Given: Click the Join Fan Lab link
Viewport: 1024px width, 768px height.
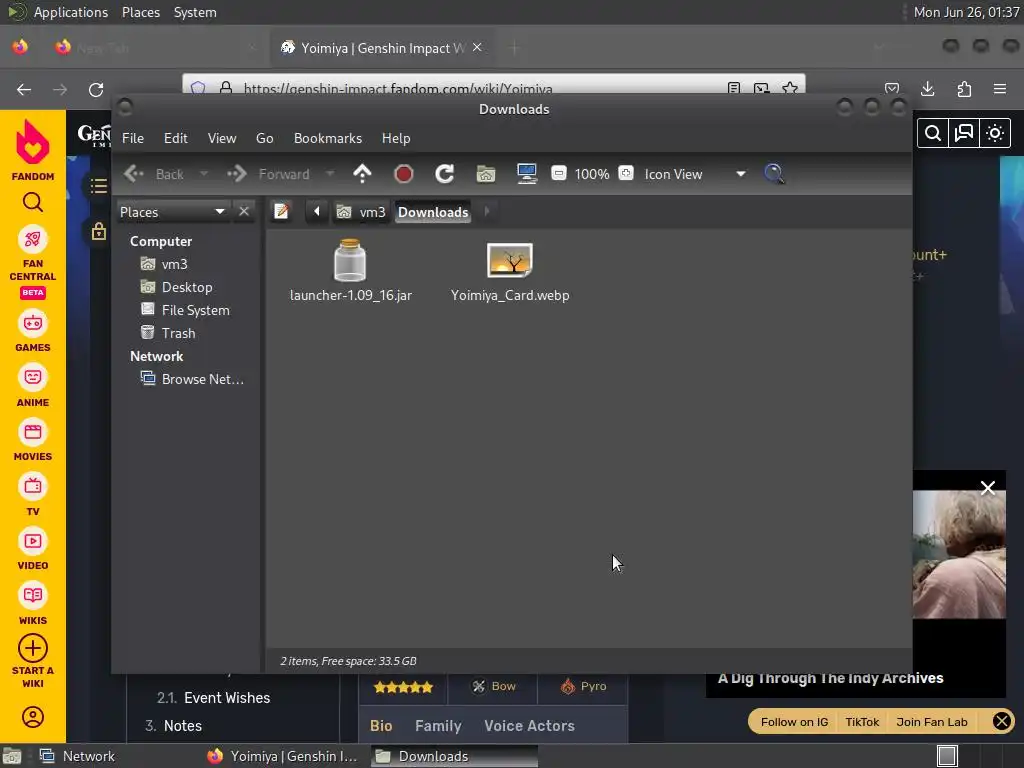Looking at the screenshot, I should pyautogui.click(x=931, y=722).
